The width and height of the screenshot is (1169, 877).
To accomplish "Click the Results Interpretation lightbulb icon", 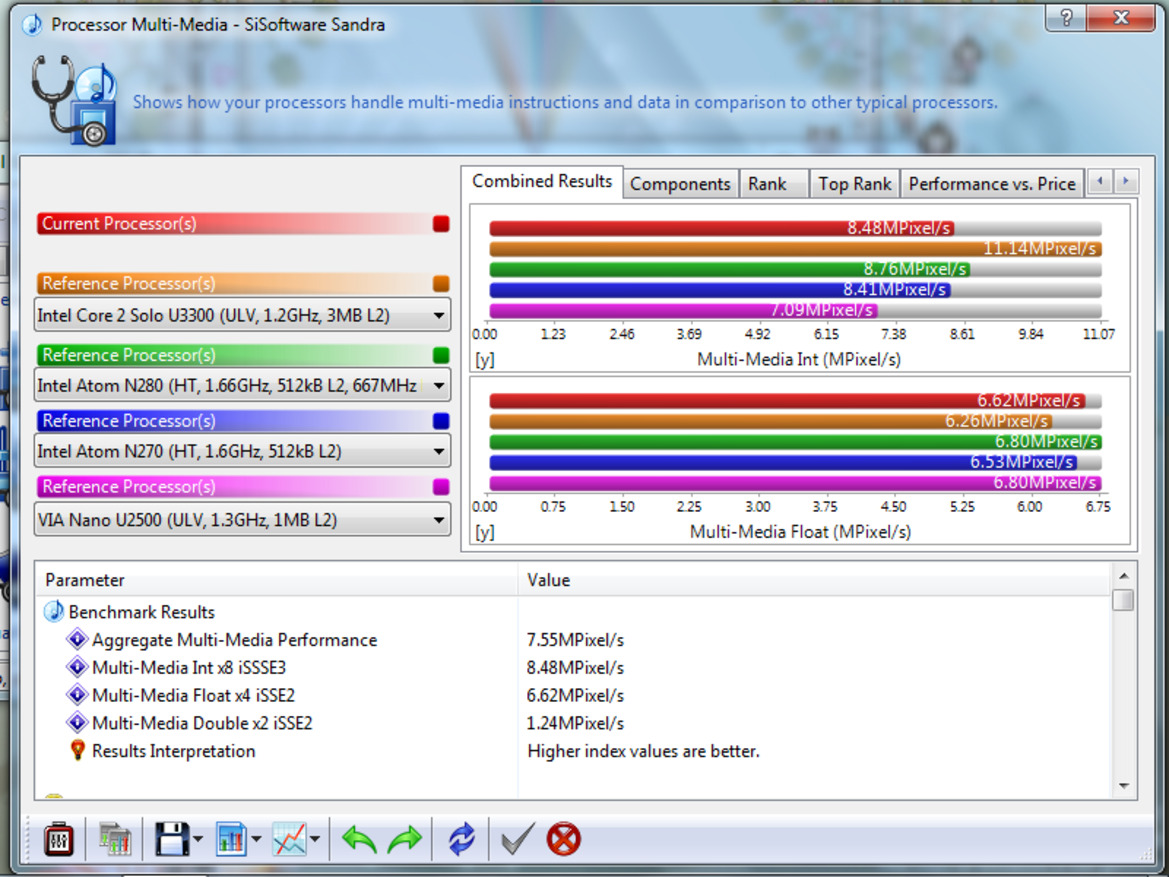I will point(77,750).
